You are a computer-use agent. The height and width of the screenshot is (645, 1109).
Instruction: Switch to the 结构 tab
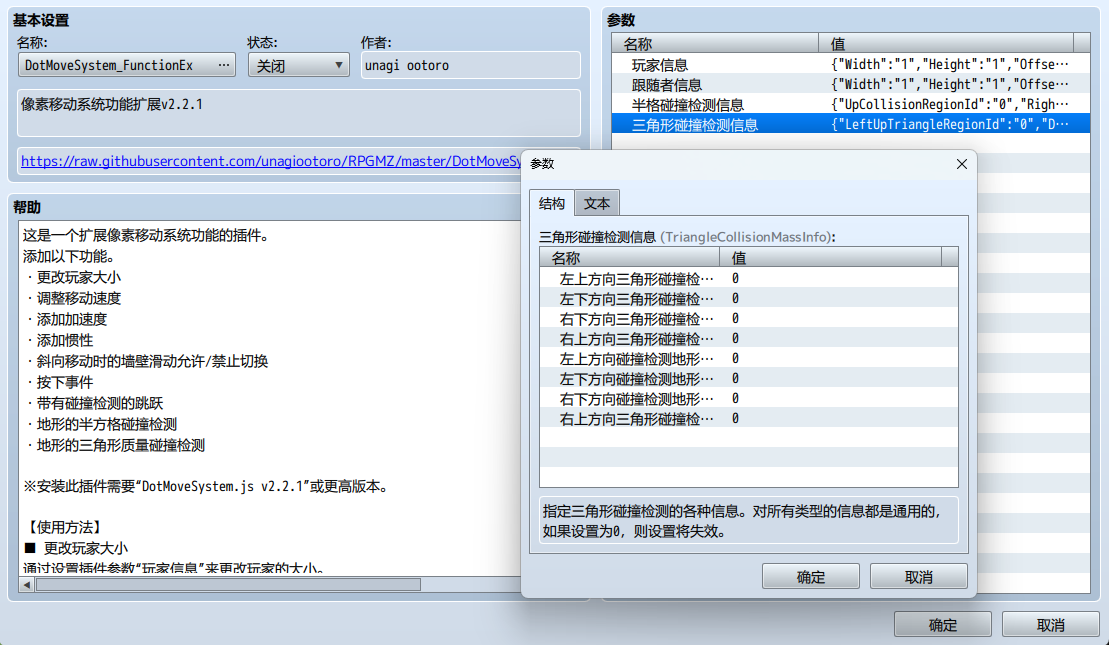(x=552, y=204)
